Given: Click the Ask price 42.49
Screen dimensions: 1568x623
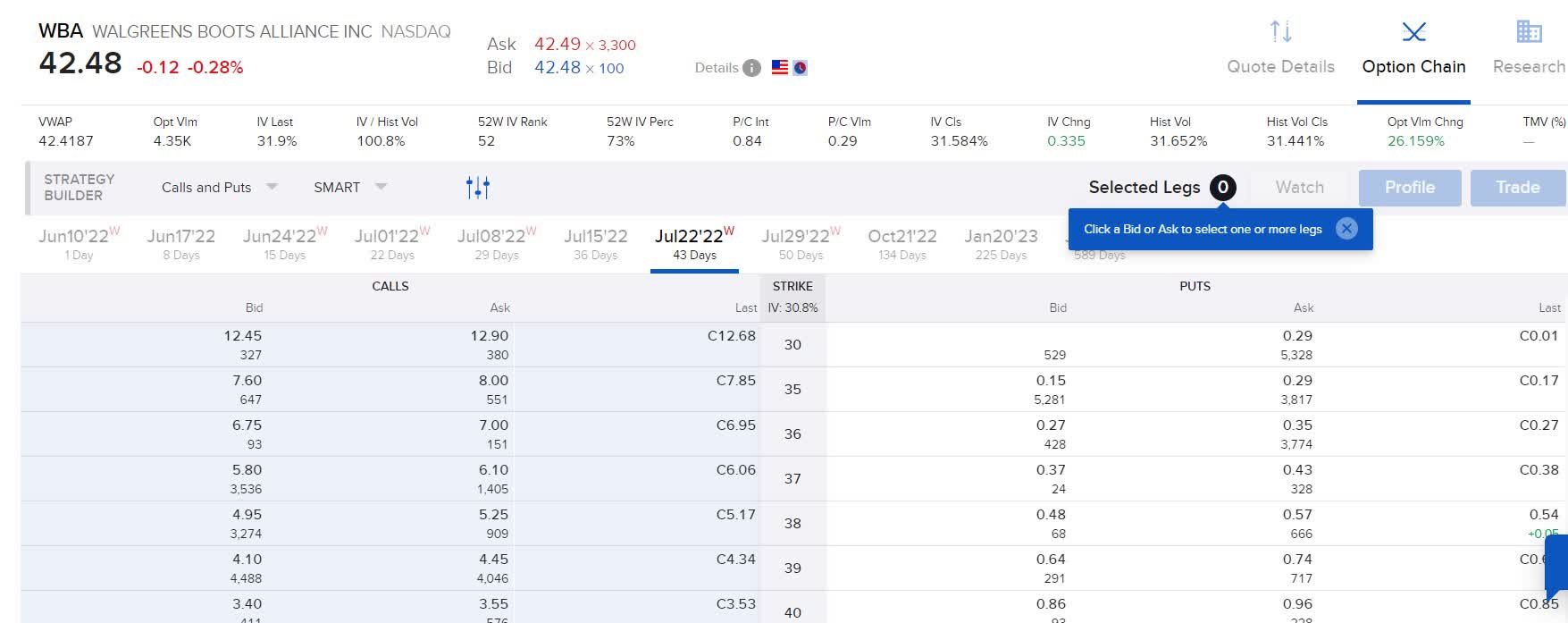Looking at the screenshot, I should click(x=558, y=44).
